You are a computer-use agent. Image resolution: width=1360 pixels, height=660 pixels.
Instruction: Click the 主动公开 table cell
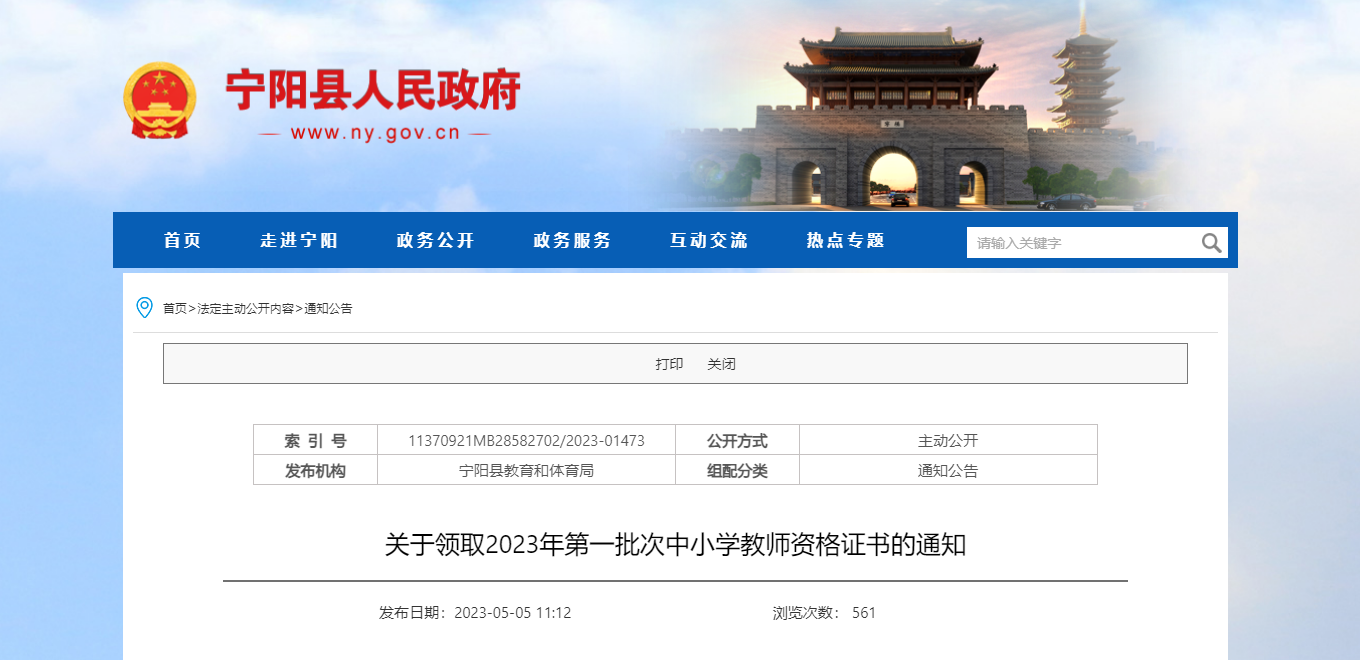[948, 440]
